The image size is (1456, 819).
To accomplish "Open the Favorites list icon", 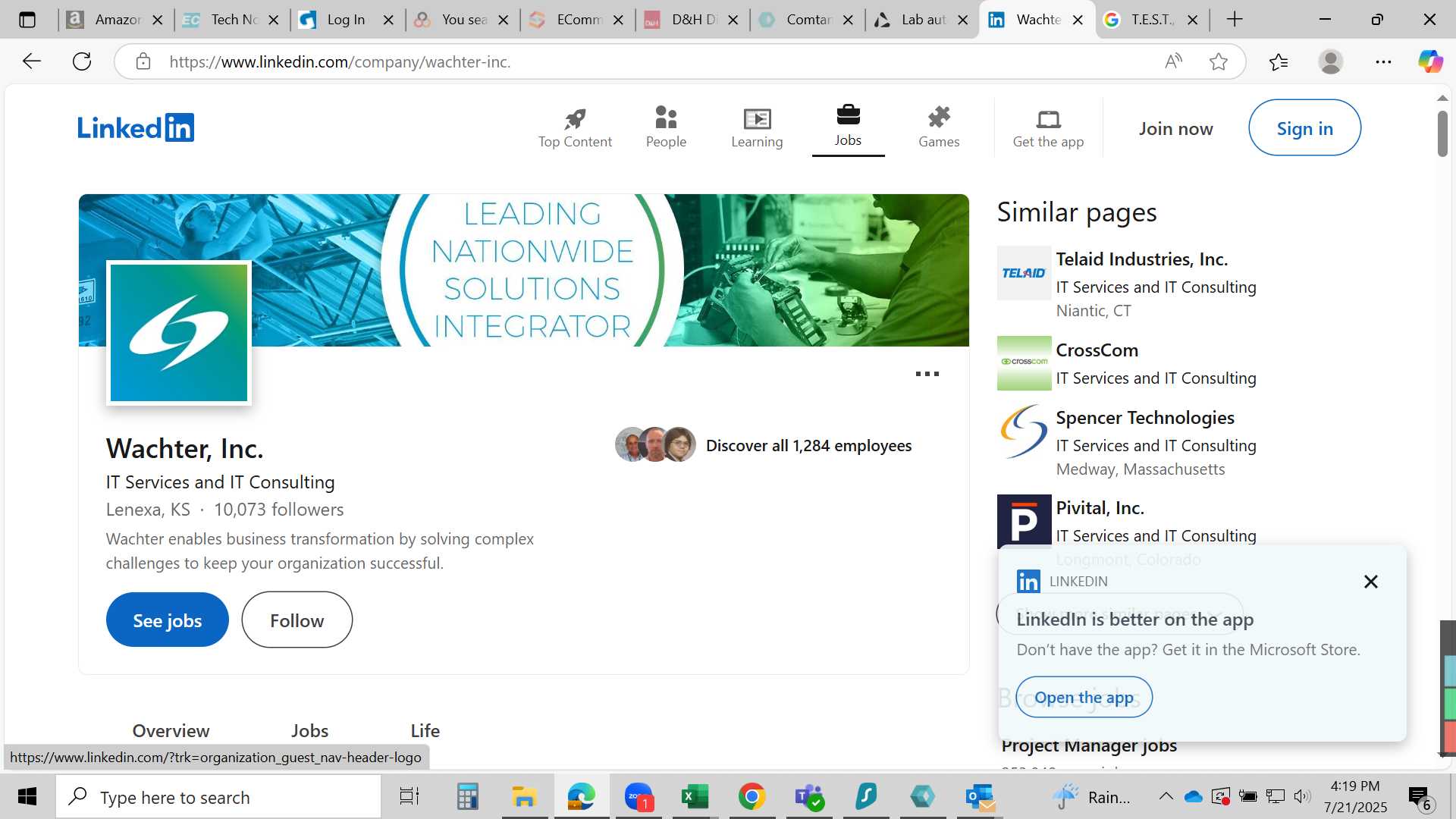I will click(1279, 61).
